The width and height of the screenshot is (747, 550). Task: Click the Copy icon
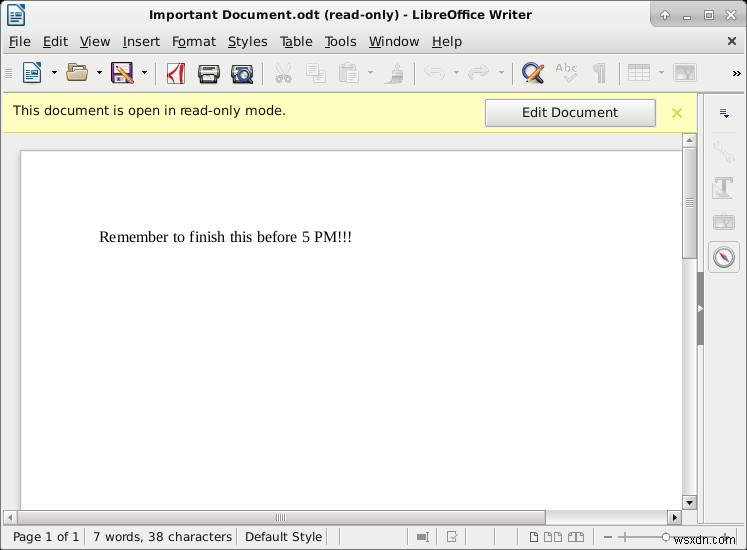pyautogui.click(x=316, y=73)
